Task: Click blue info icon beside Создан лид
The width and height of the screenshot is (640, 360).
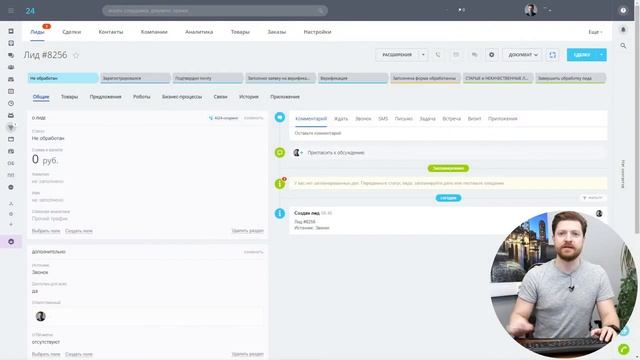Action: pos(280,213)
